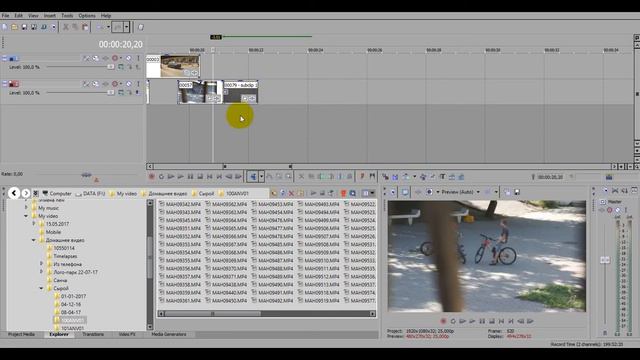The height and width of the screenshot is (360, 640).
Task: Minimize the first video track header
Action: tap(4, 58)
